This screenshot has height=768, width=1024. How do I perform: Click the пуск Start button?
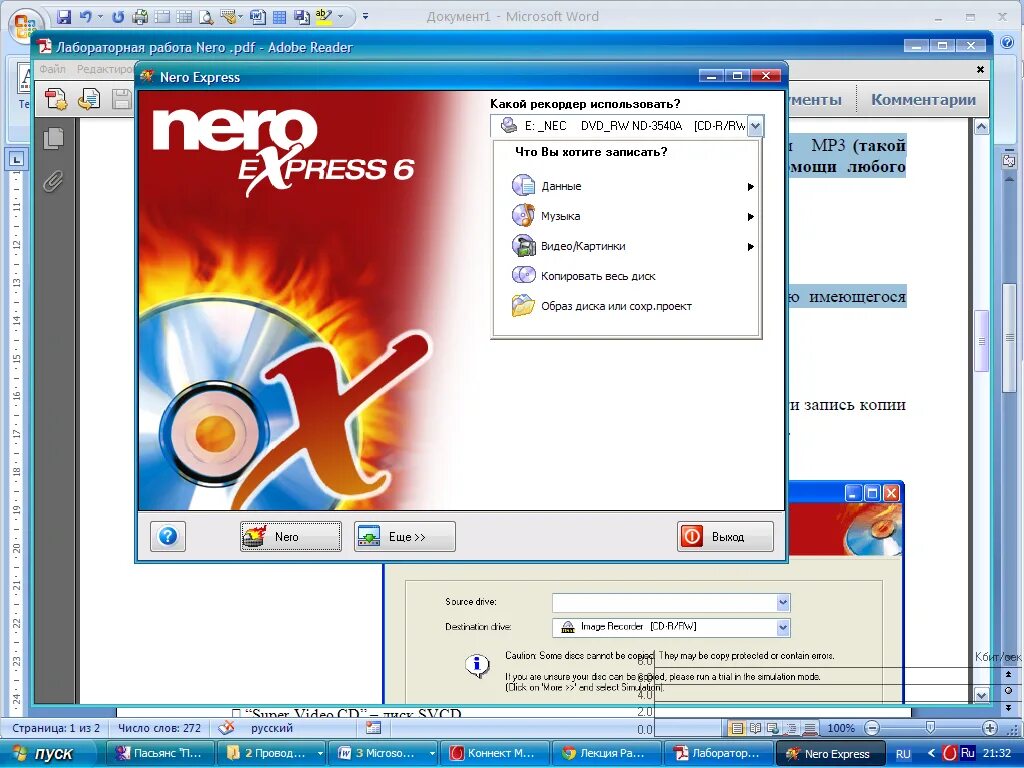43,753
